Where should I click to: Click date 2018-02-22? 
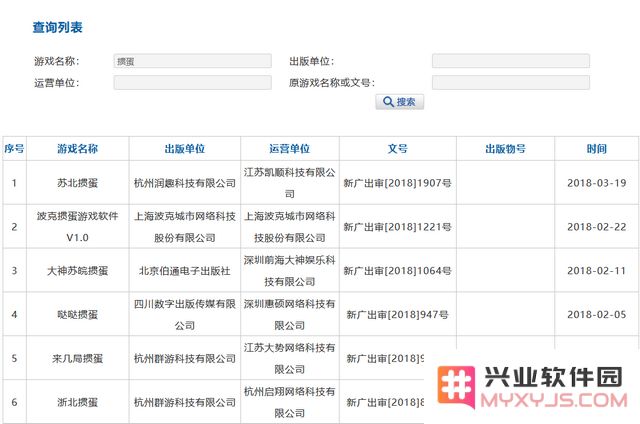597,226
